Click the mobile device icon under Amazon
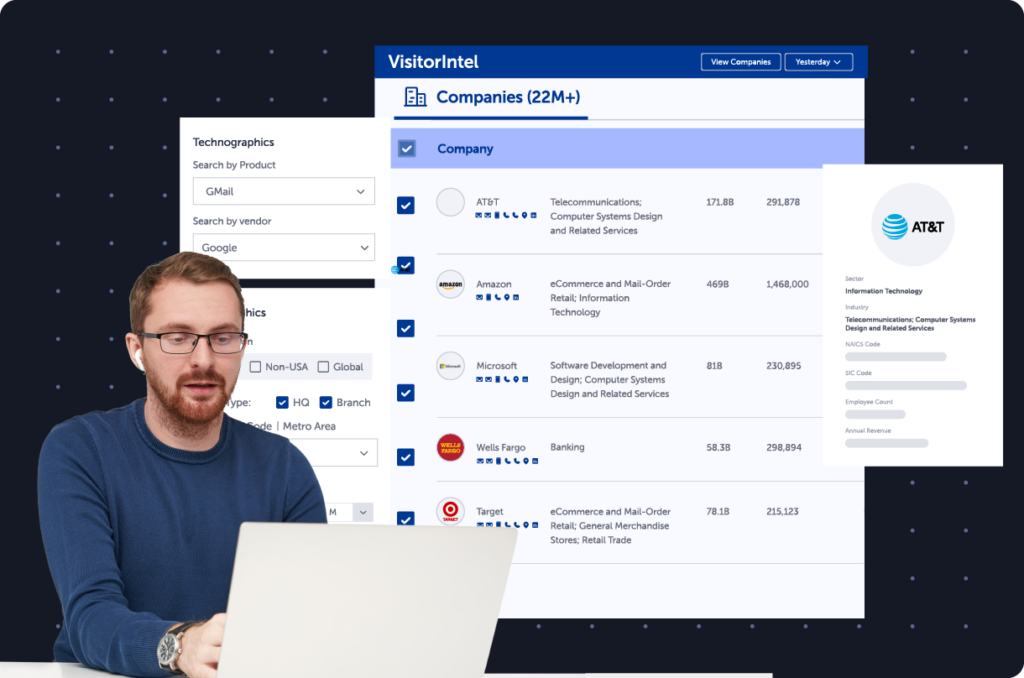The width and height of the screenshot is (1024, 678). [488, 297]
